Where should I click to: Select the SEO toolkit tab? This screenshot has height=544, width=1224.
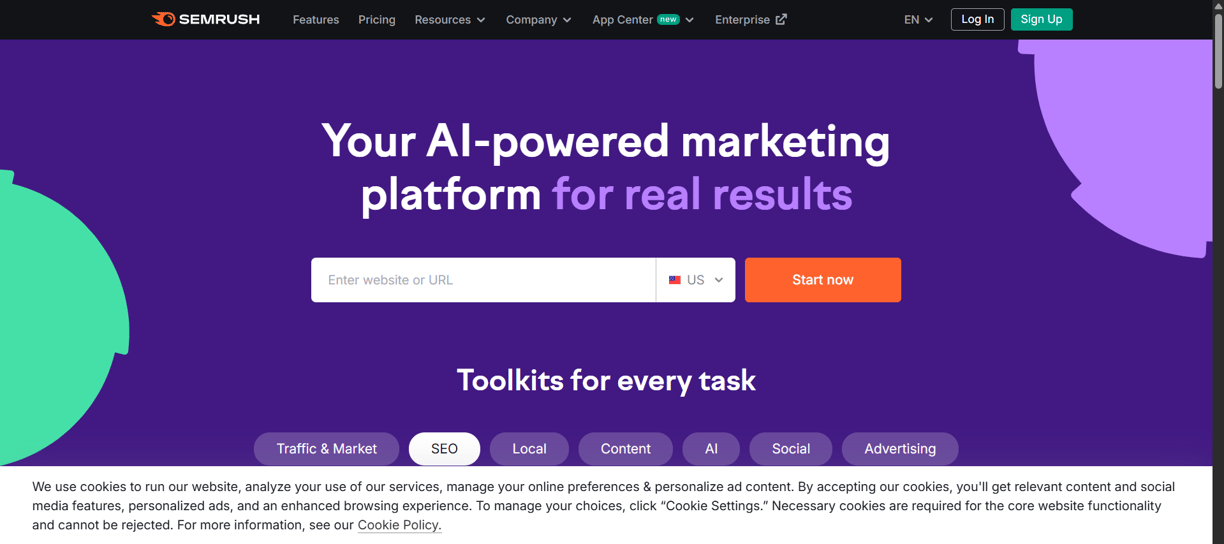coord(444,449)
